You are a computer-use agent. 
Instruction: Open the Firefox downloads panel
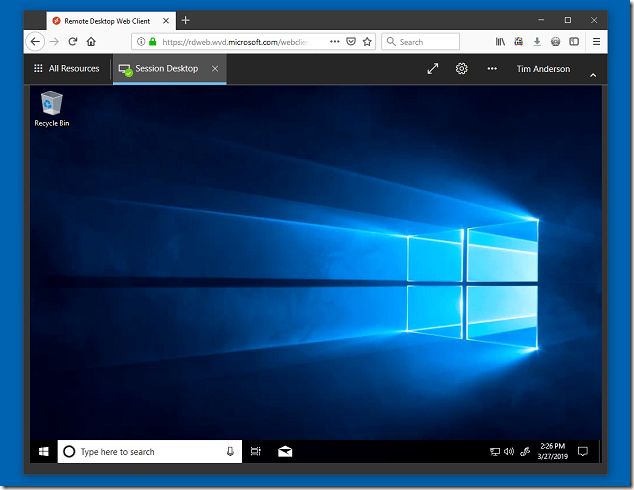click(537, 42)
